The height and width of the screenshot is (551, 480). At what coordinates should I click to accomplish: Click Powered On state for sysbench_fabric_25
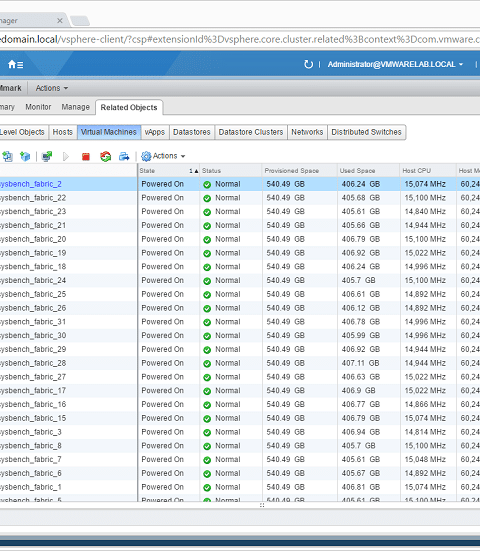(x=162, y=294)
